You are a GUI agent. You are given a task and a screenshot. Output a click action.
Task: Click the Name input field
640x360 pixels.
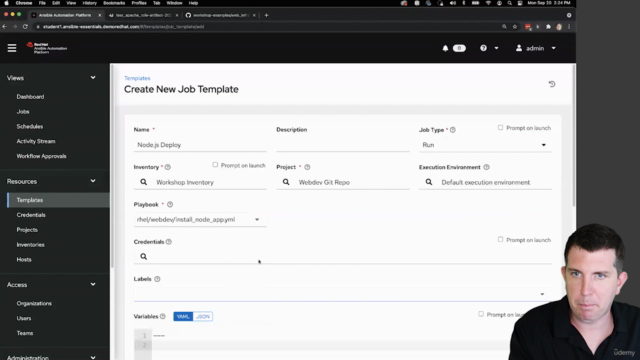pos(200,145)
